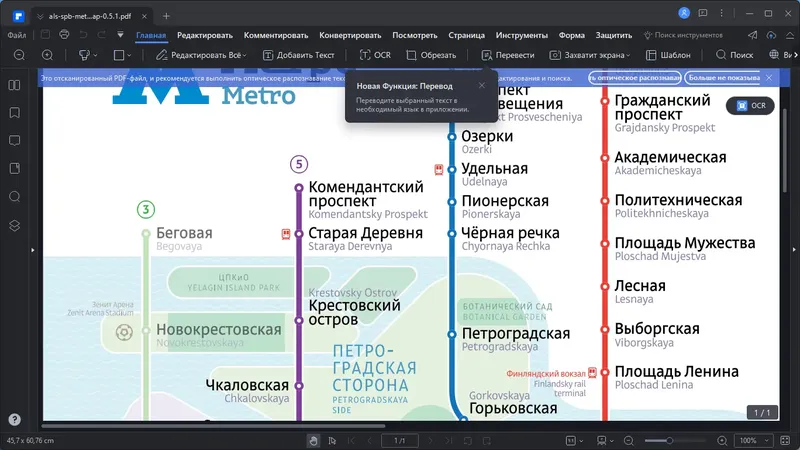The width and height of the screenshot is (800, 450).
Task: Activate the select cursor tool
Action: point(332,440)
